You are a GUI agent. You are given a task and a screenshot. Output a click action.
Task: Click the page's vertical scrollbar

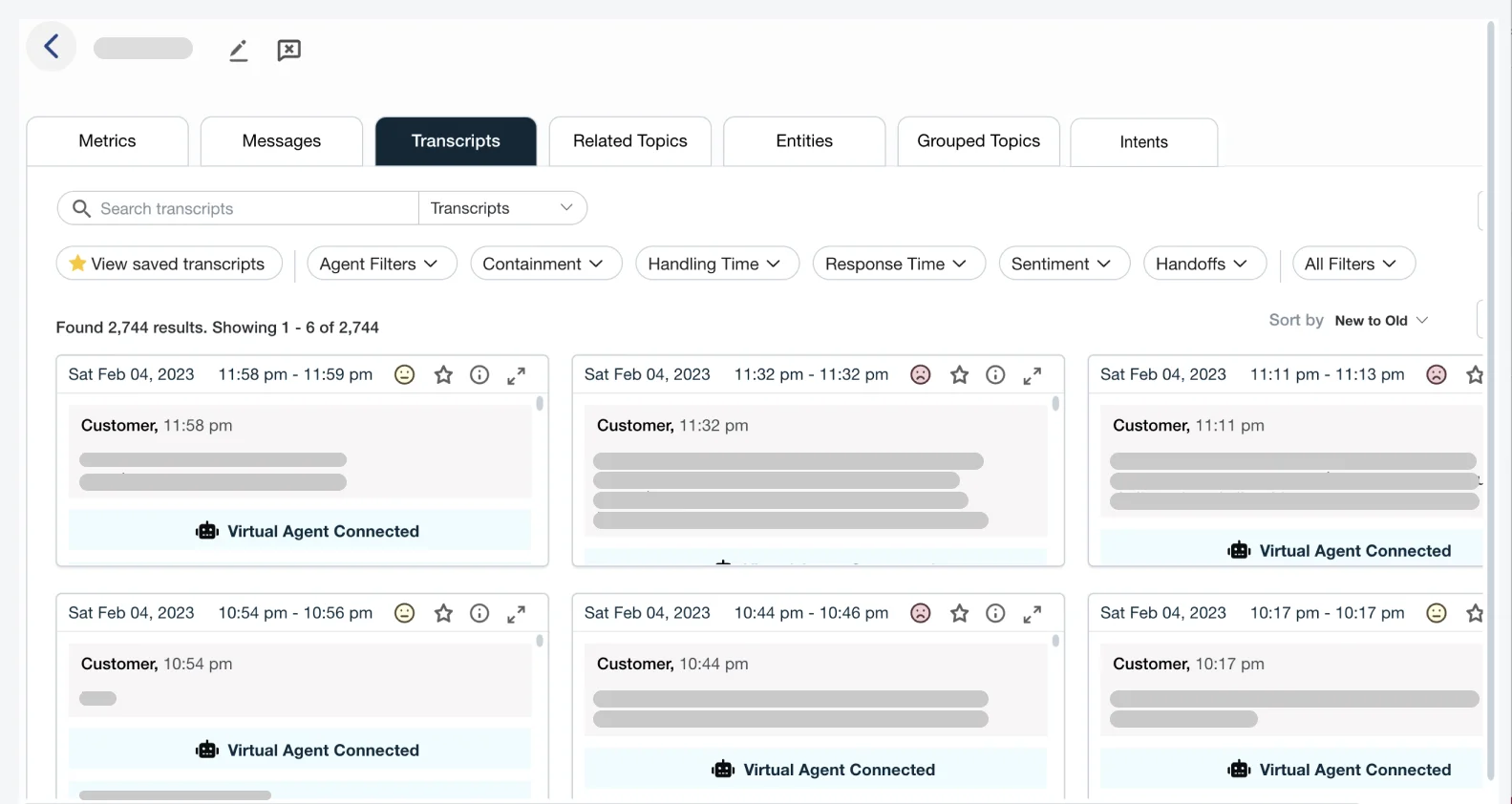pos(1490,382)
